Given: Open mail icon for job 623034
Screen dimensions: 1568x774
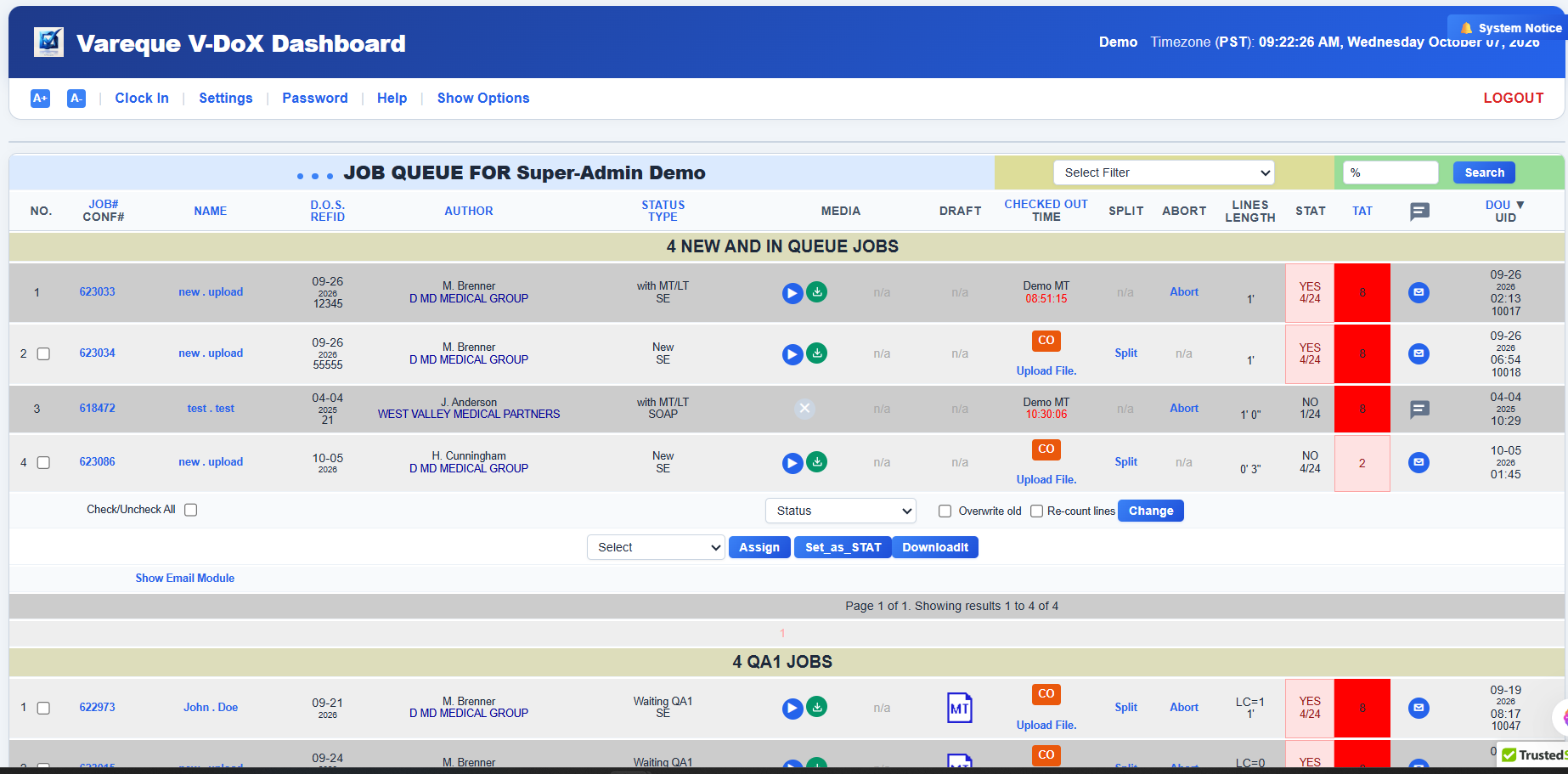Looking at the screenshot, I should coord(1419,353).
